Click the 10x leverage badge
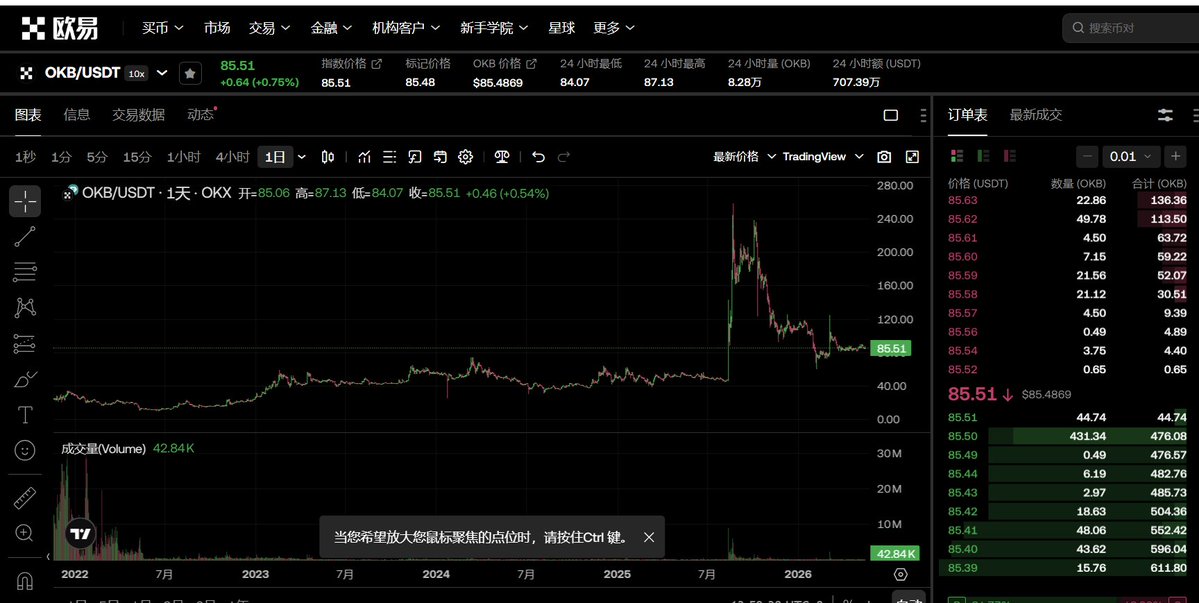The height and width of the screenshot is (603, 1199). 136,73
